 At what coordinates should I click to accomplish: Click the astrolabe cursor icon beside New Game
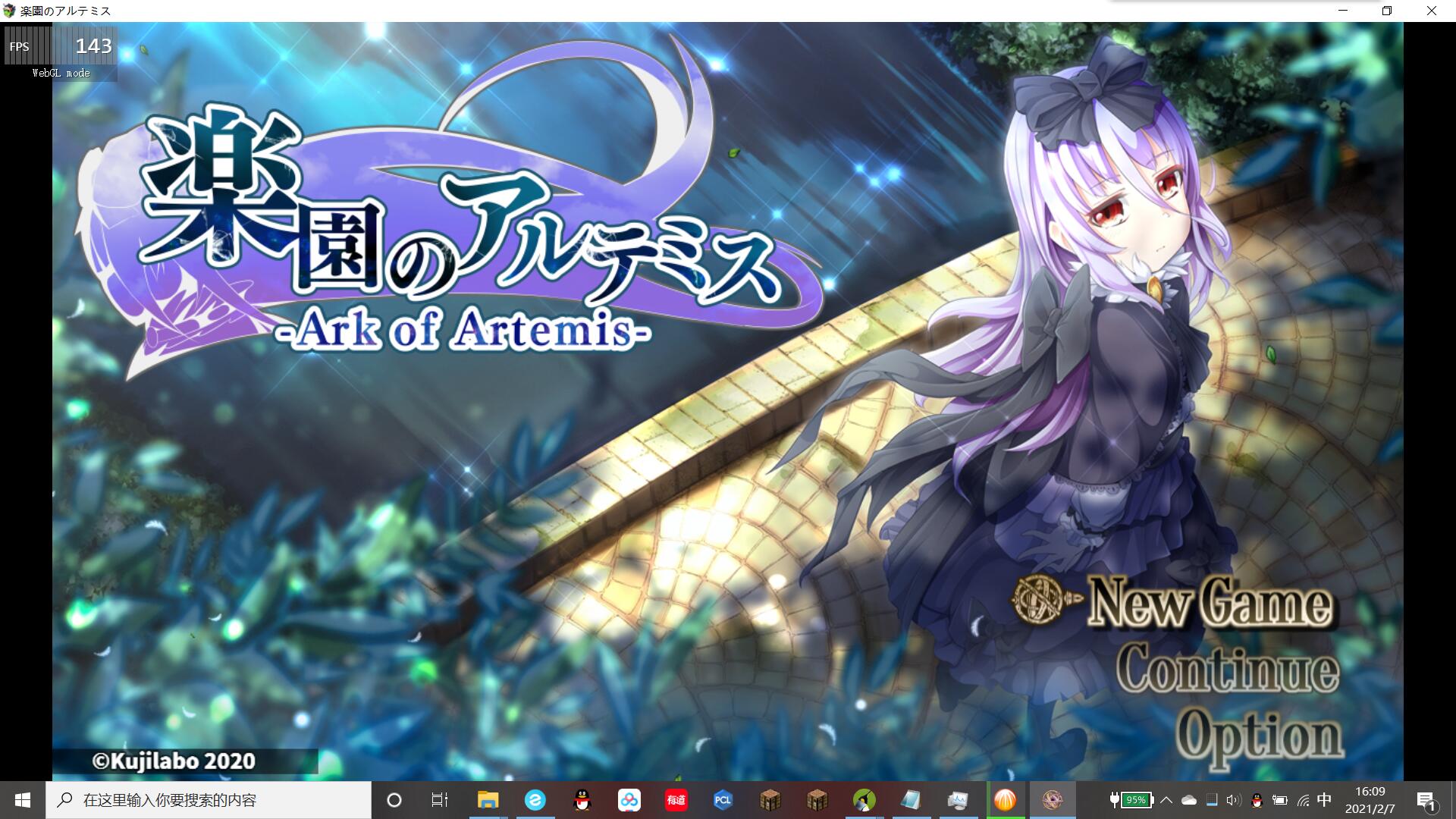(1046, 600)
